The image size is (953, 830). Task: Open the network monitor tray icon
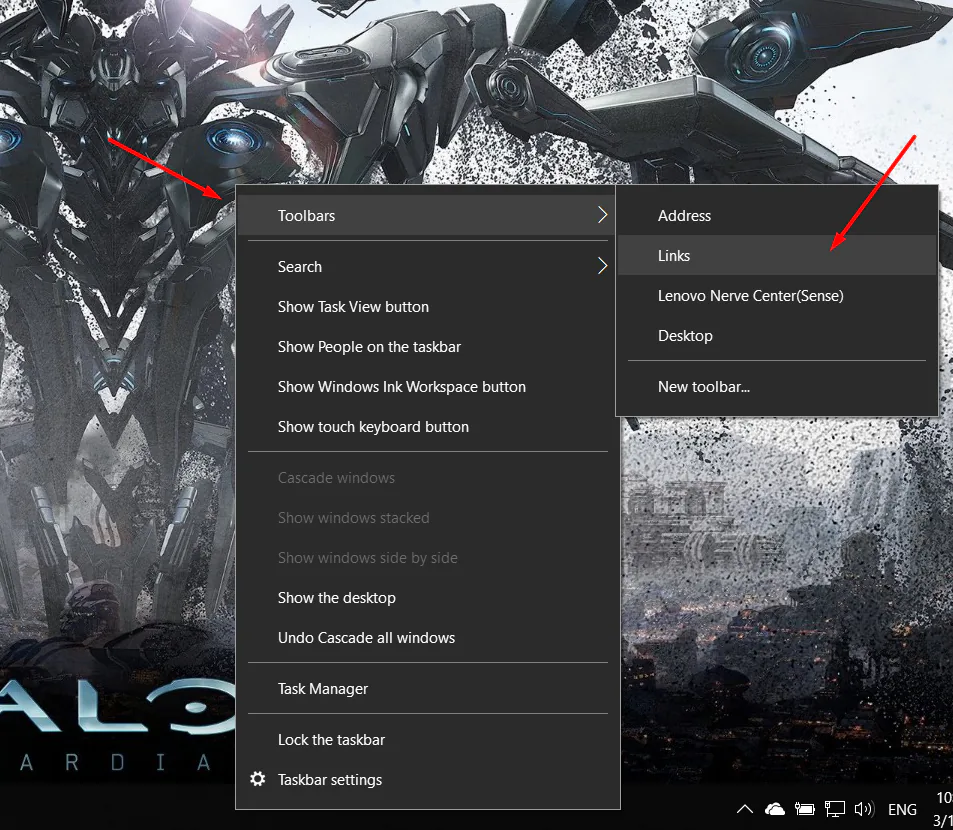click(x=834, y=809)
